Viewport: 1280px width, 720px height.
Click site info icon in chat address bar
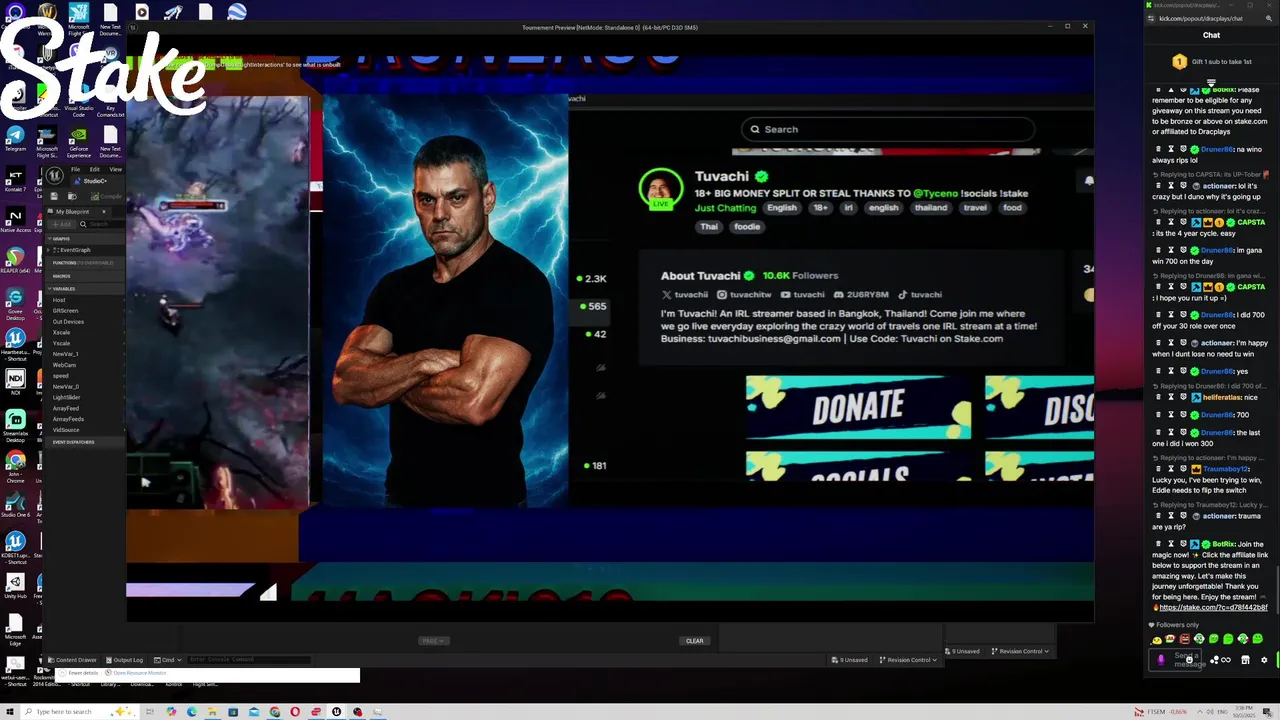coord(1152,18)
